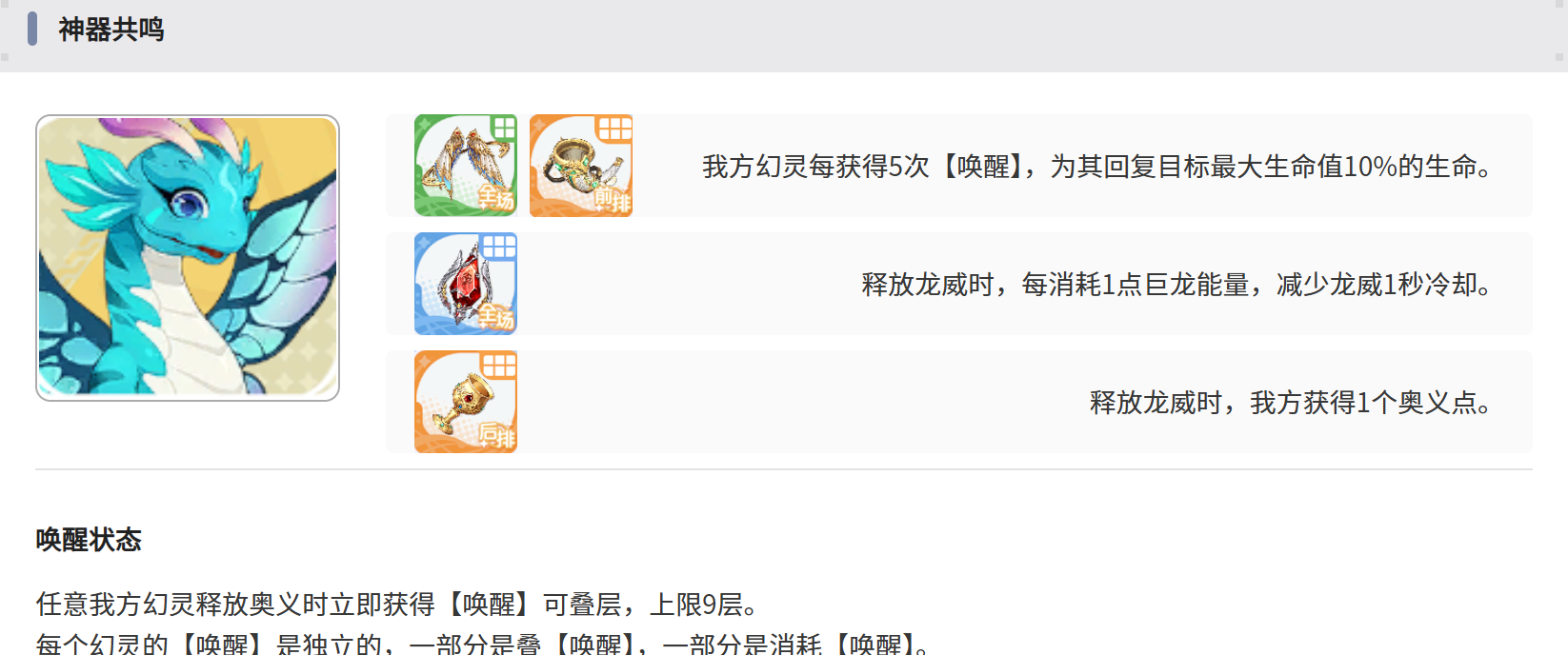Open the red gem artifact icon
The height and width of the screenshot is (655, 1568).
[x=466, y=284]
